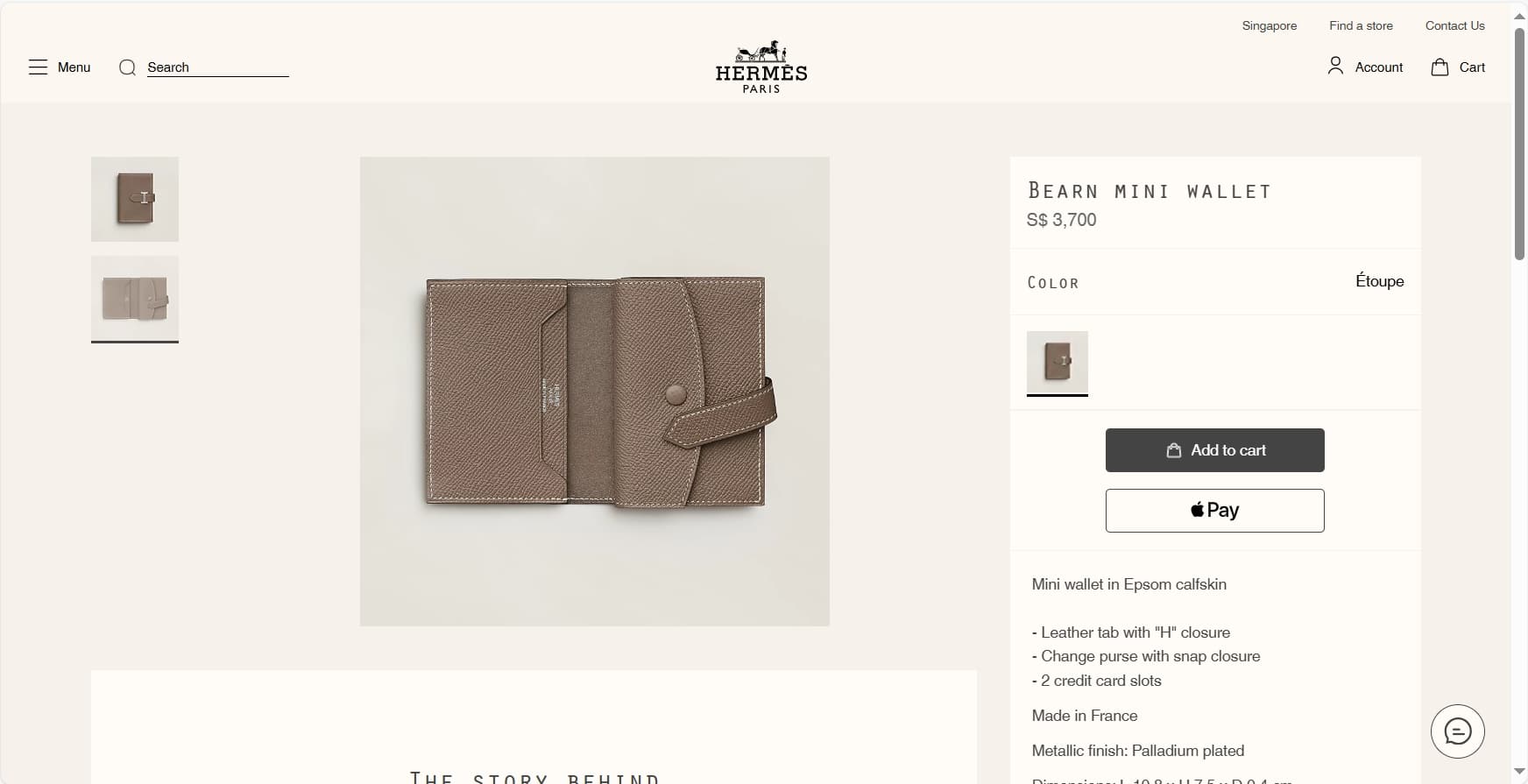Show the open wallet thumbnail

click(x=135, y=298)
